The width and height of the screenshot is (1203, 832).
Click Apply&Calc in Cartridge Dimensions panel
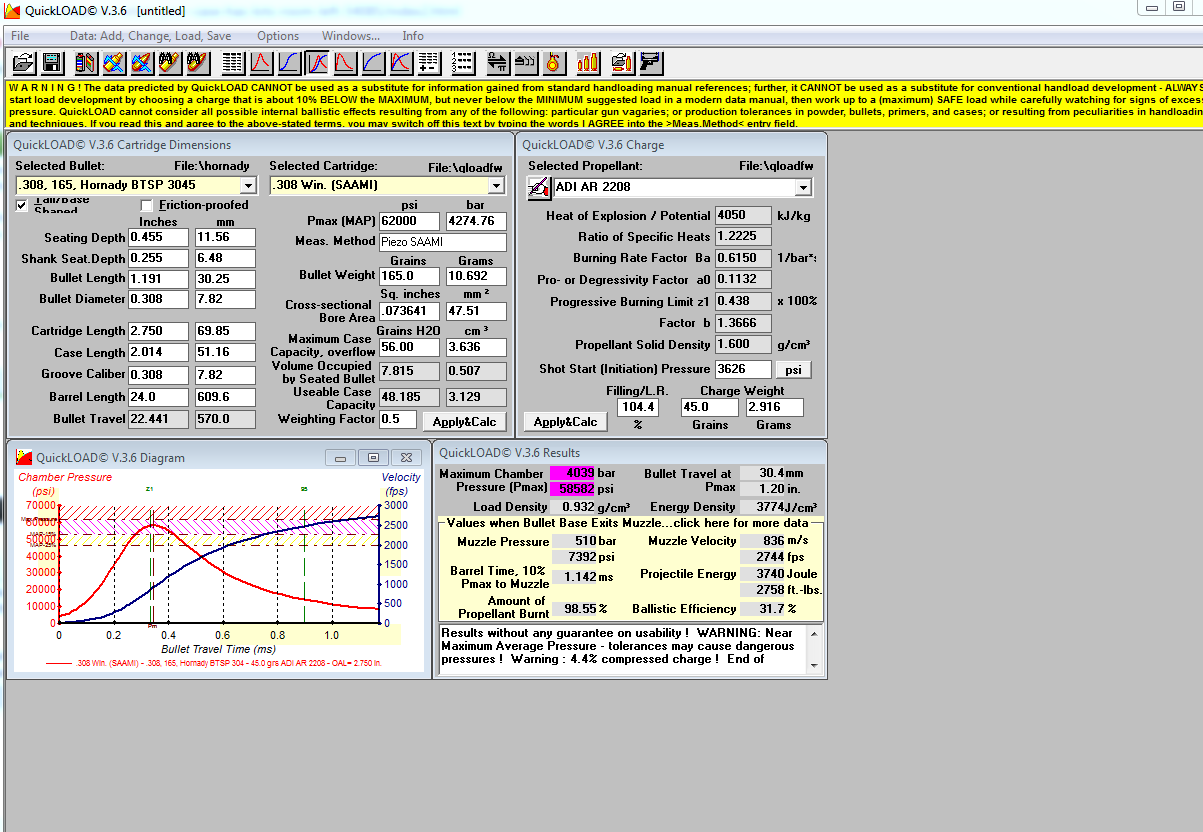(463, 421)
